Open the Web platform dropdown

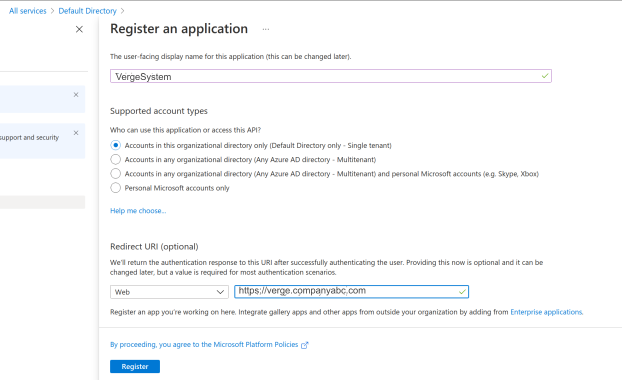[x=169, y=292]
